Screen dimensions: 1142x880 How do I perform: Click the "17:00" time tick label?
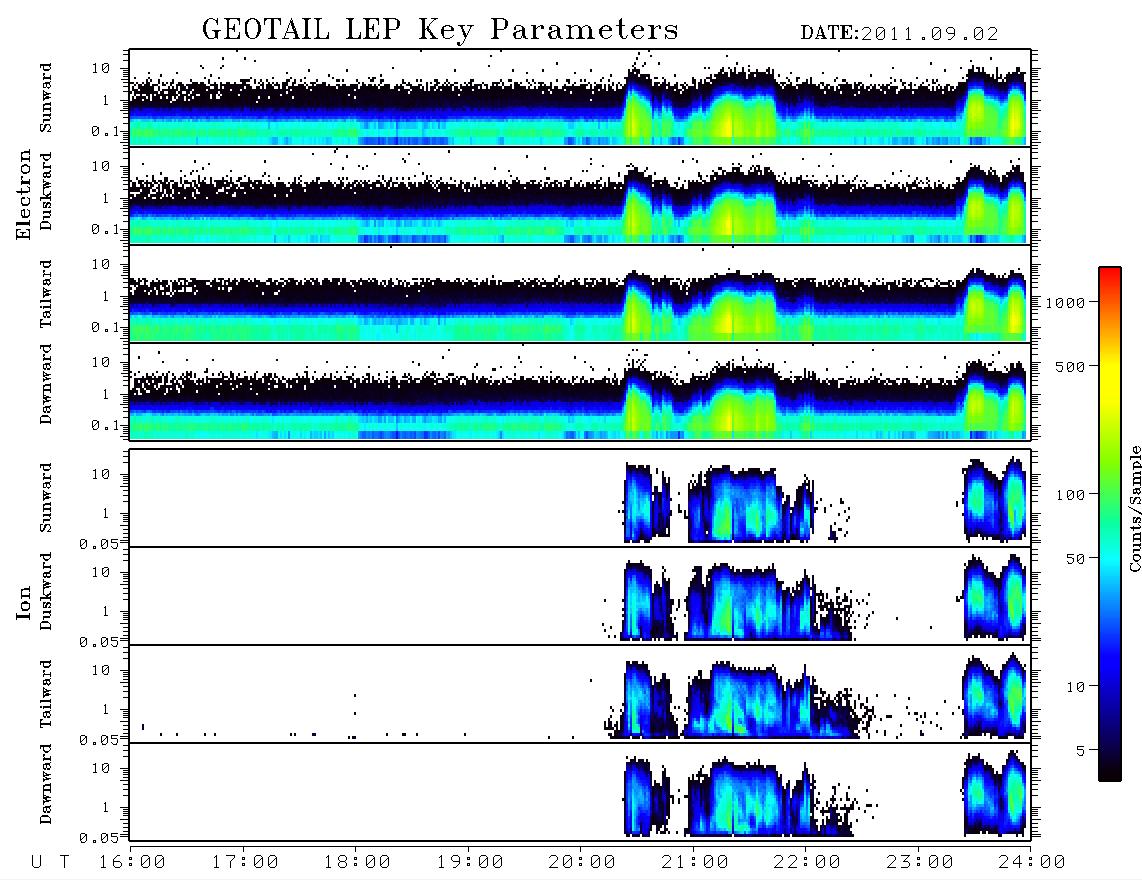[x=245, y=863]
